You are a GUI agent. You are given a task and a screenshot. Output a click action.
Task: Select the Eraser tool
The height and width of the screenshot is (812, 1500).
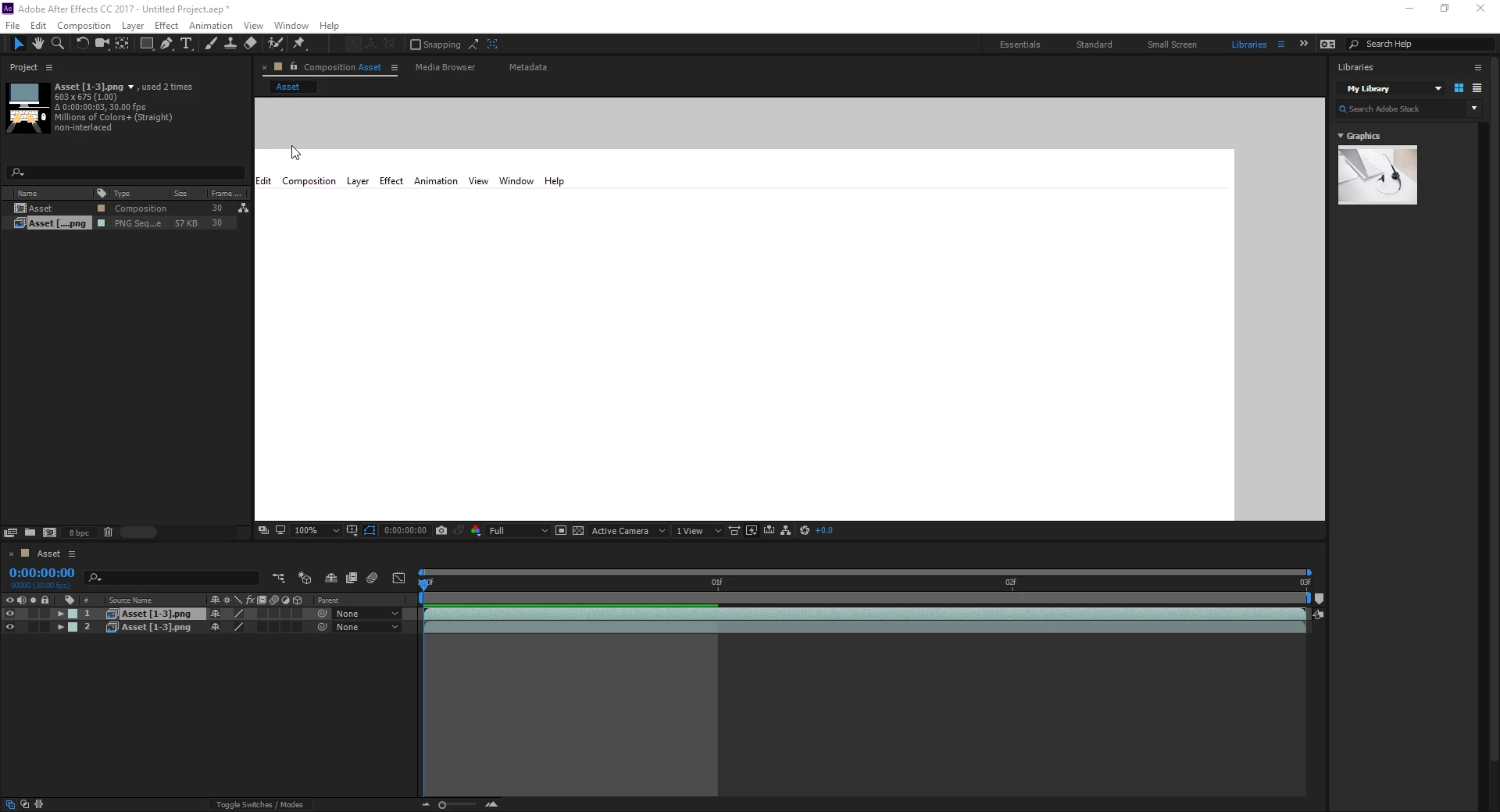click(x=250, y=44)
